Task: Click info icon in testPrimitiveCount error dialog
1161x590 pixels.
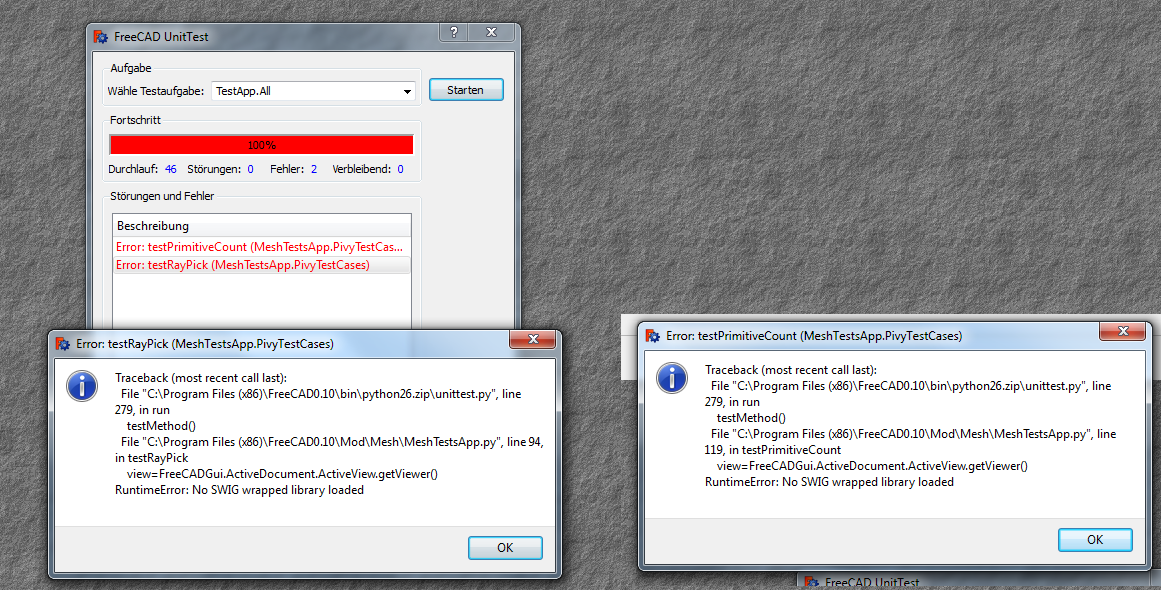Action: point(672,378)
